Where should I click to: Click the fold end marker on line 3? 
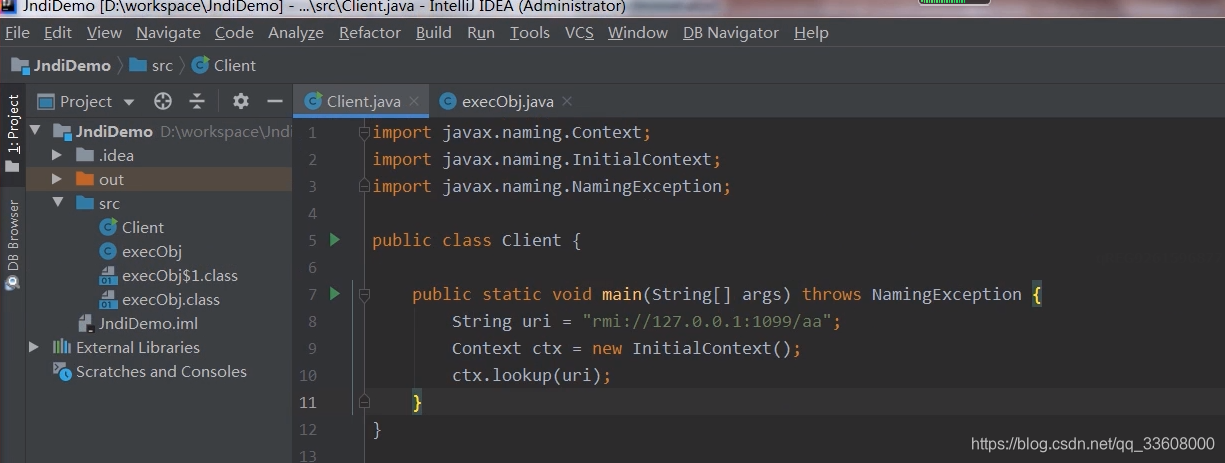click(x=364, y=186)
